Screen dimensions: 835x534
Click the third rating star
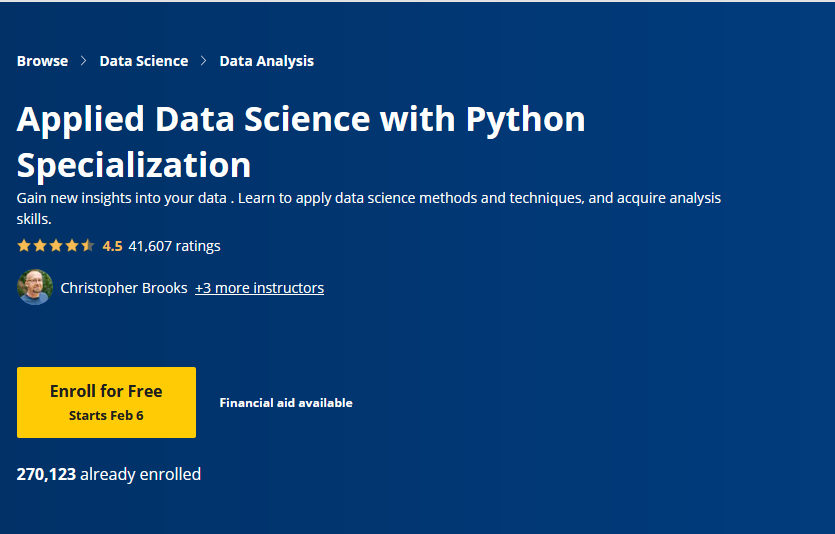point(56,246)
